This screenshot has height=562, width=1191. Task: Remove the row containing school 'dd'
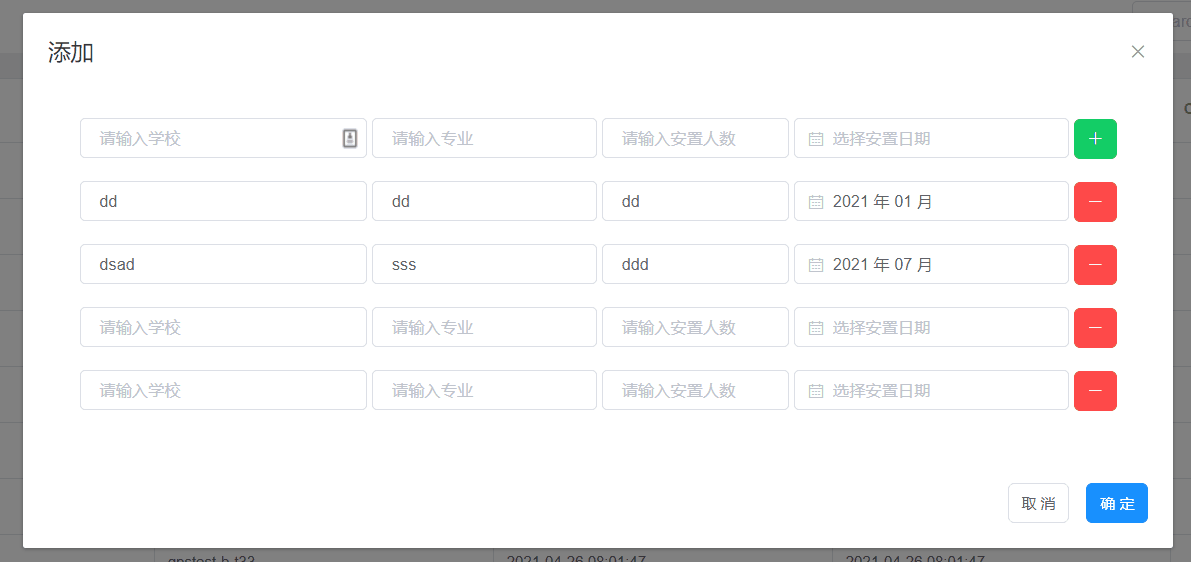(1095, 202)
